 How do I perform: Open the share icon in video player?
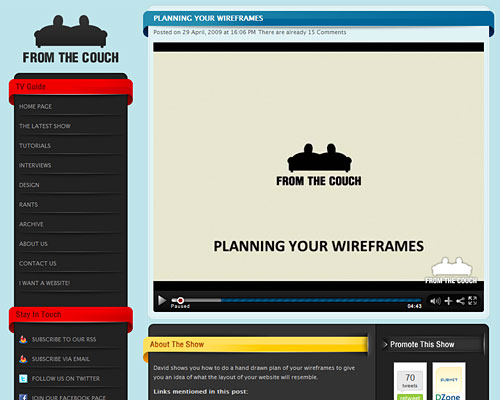[460, 301]
